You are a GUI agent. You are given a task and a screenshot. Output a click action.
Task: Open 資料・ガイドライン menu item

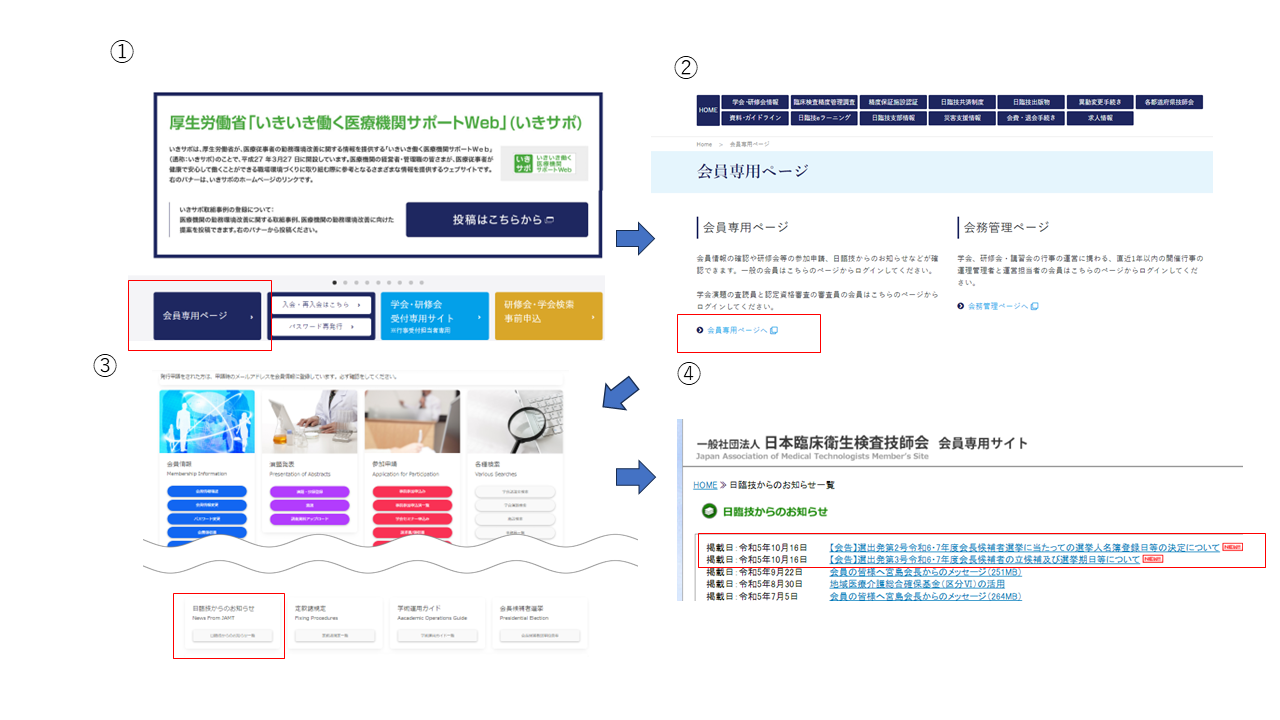(755, 118)
